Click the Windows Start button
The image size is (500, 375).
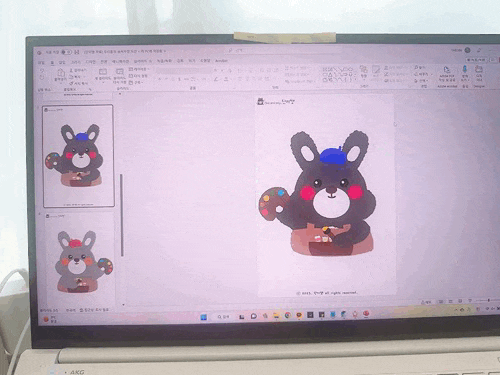tap(203, 317)
